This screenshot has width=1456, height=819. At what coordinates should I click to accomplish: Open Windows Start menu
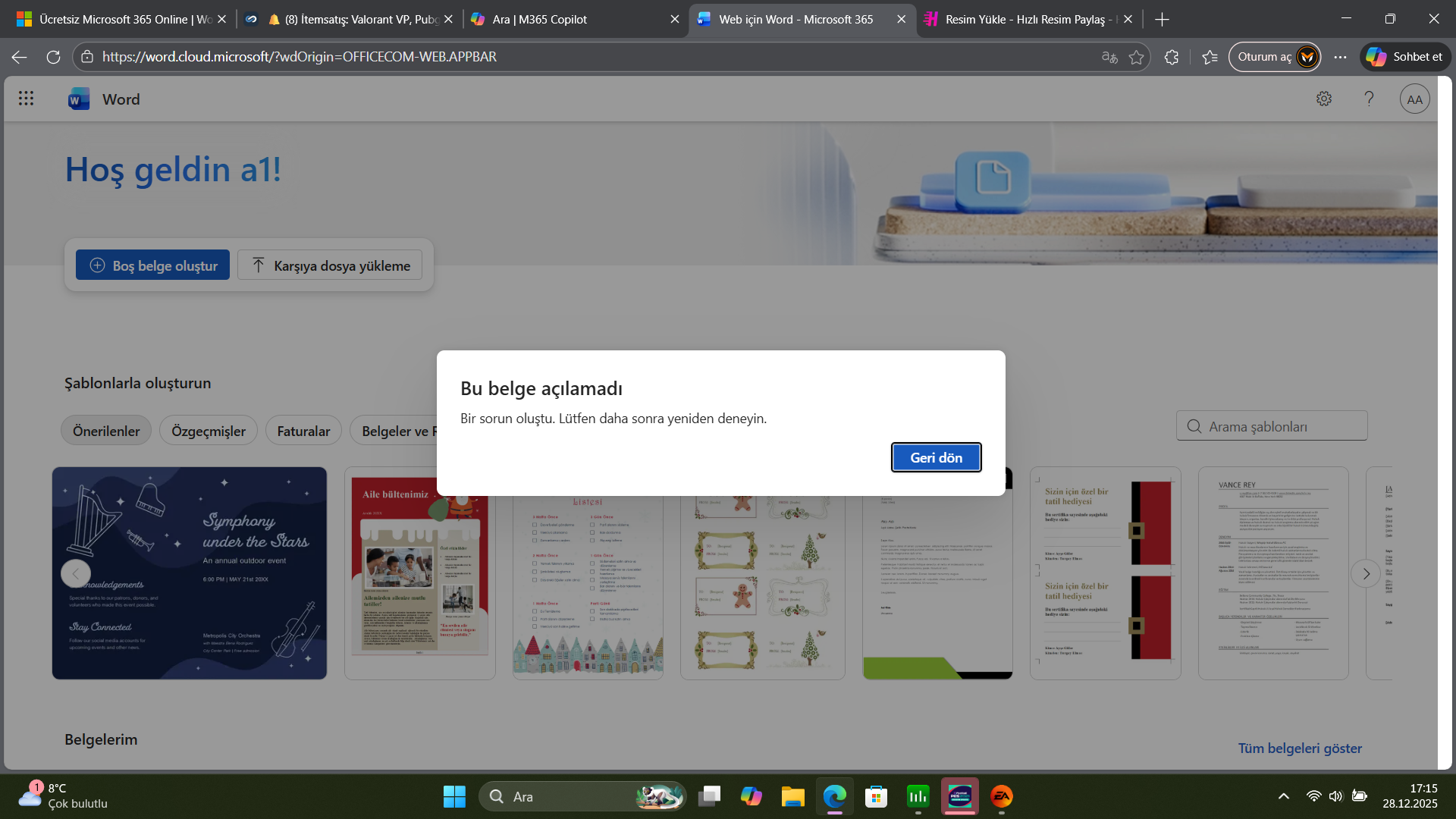454,796
